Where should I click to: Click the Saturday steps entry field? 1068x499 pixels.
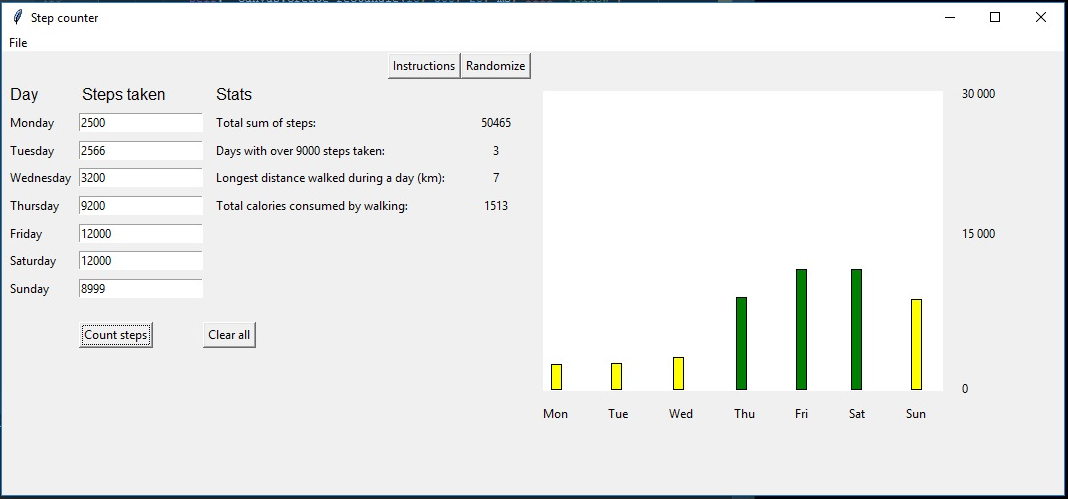(141, 261)
